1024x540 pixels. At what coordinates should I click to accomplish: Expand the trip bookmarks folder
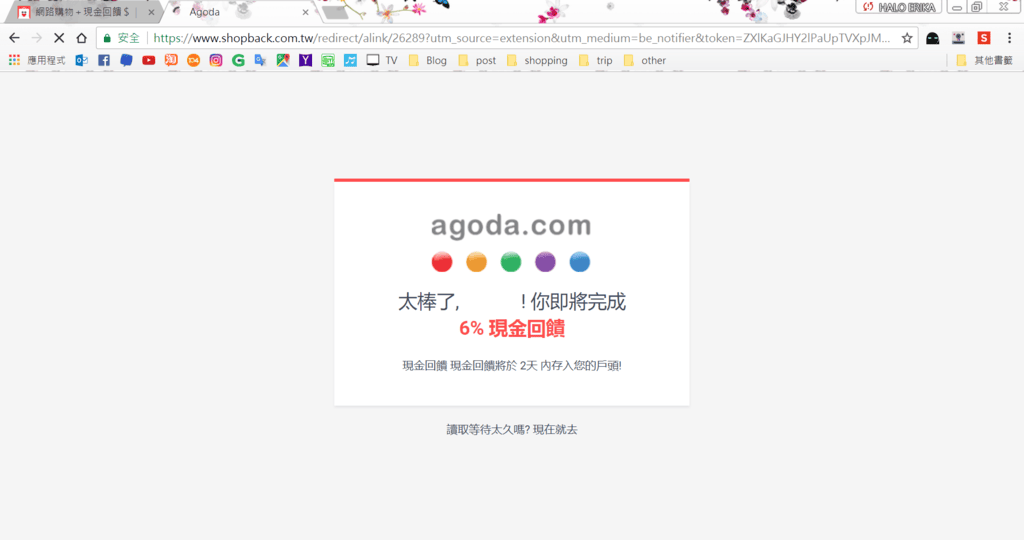click(x=595, y=60)
